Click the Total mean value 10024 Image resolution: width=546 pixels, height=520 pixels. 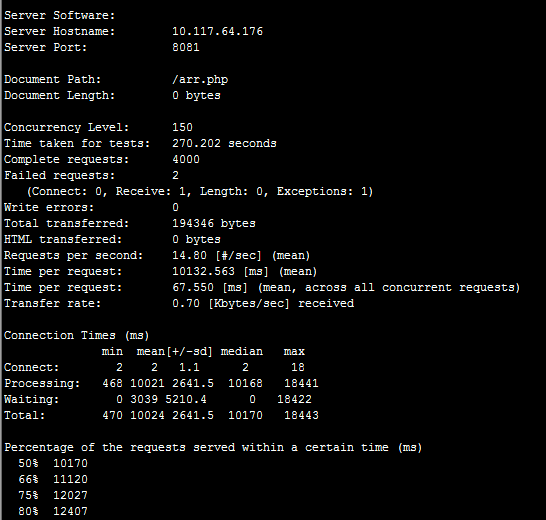point(147,416)
